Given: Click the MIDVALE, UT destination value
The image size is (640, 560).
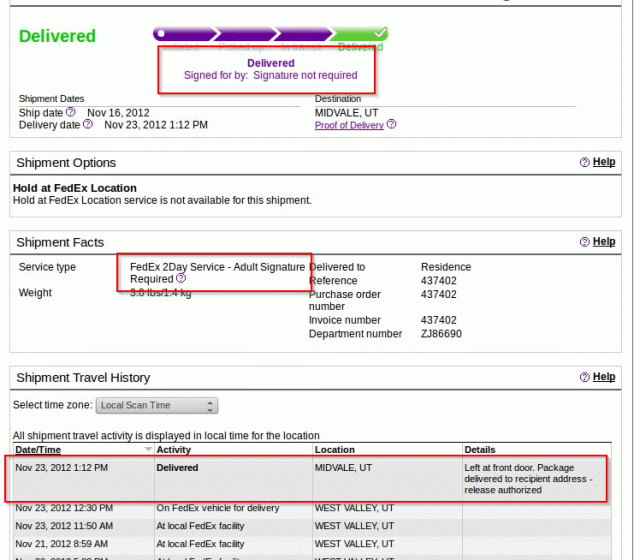Looking at the screenshot, I should coord(346,113).
